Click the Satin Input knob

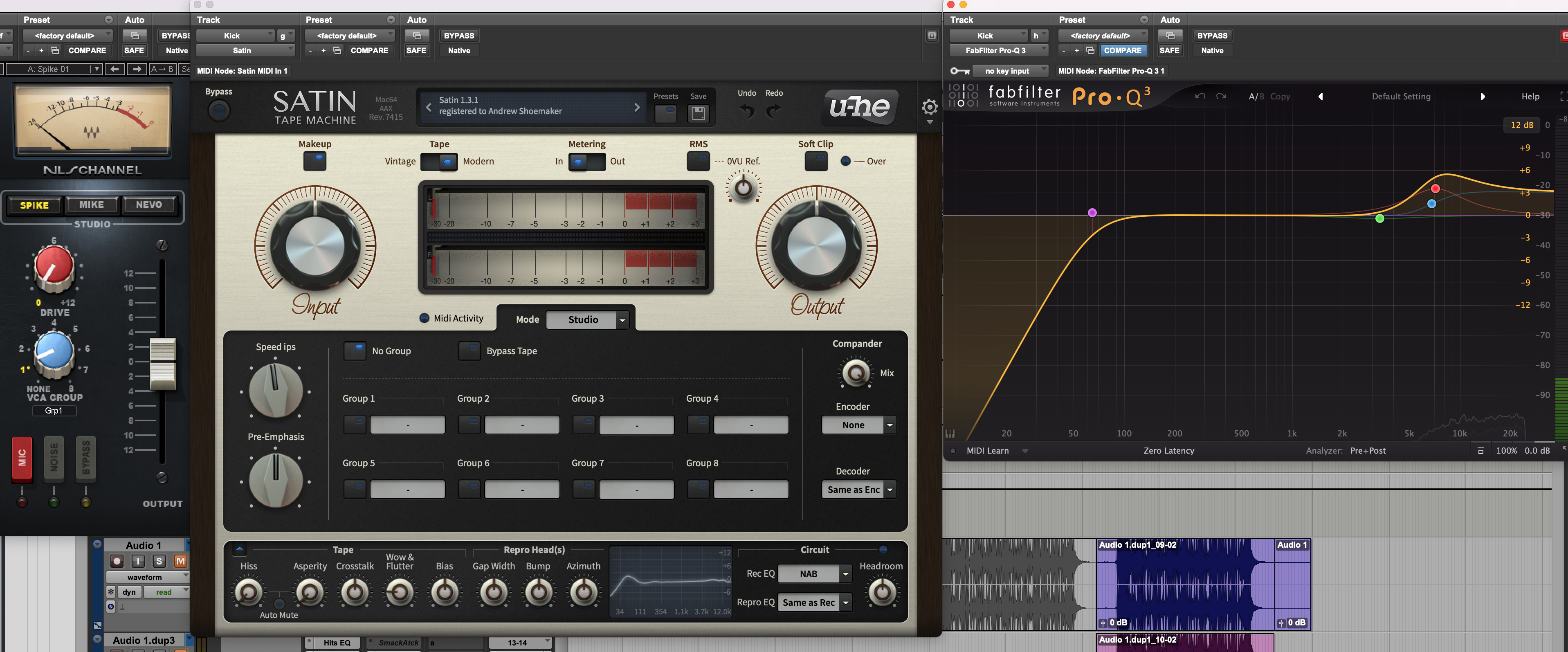[x=314, y=247]
